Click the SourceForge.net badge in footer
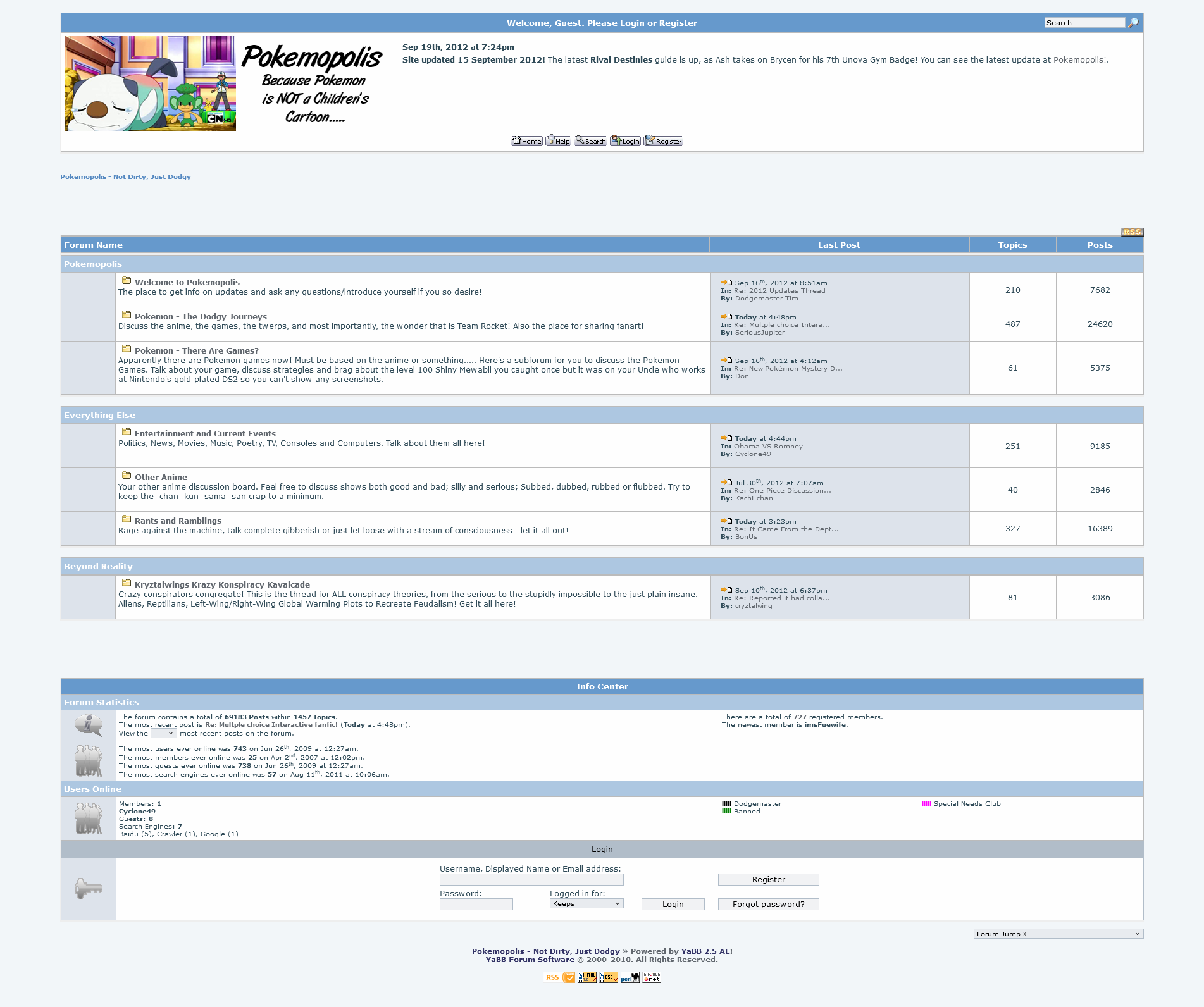 point(652,977)
